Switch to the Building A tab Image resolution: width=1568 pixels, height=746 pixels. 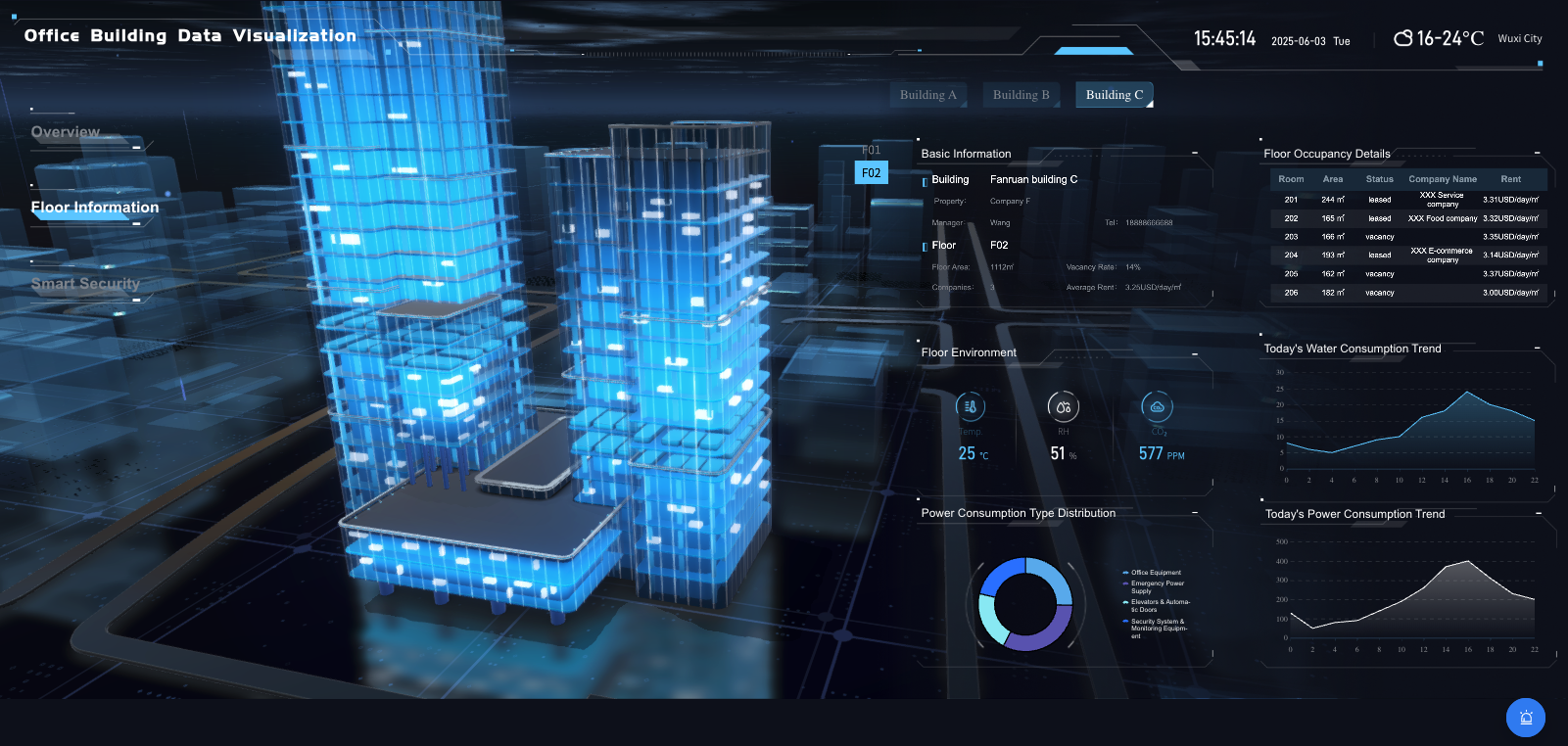pos(927,95)
